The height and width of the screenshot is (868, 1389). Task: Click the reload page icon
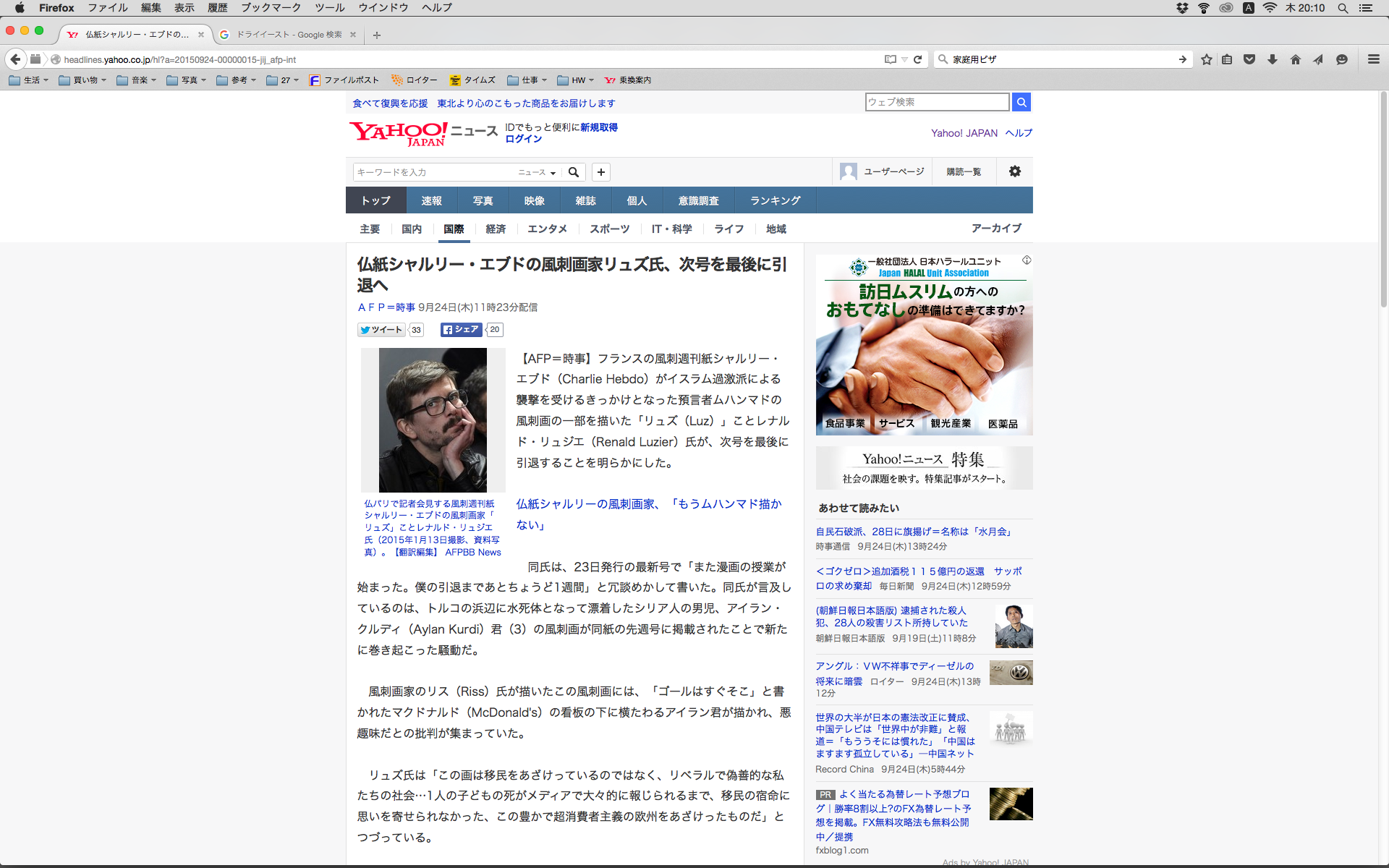coord(917,59)
